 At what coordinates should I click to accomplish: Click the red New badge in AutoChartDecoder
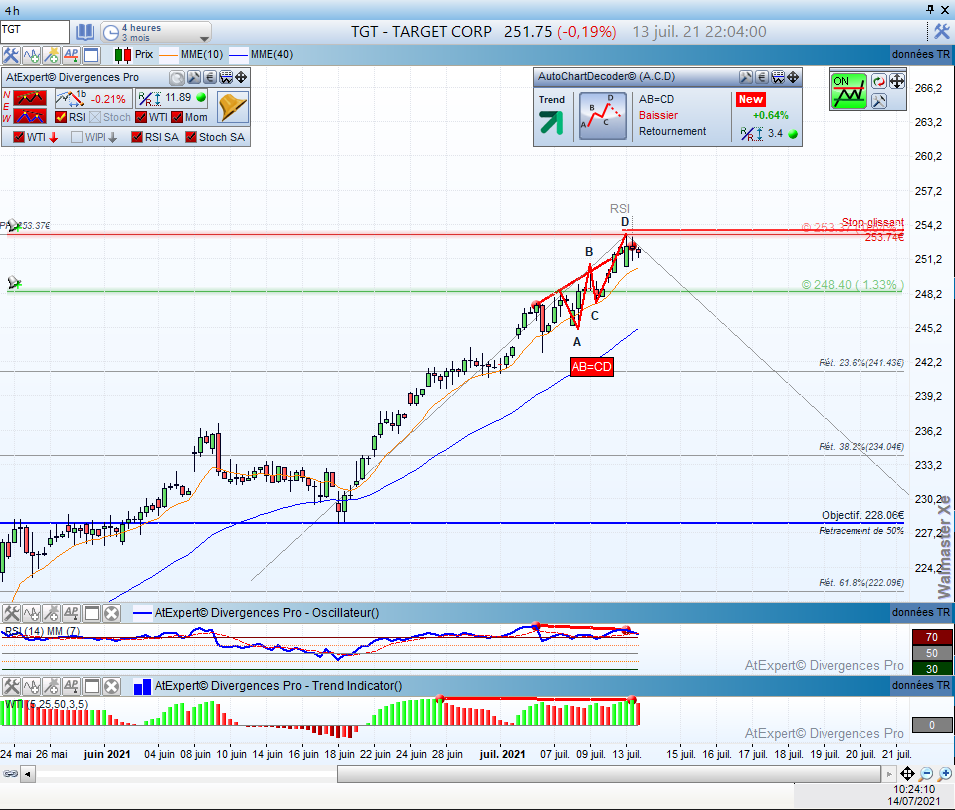(750, 99)
